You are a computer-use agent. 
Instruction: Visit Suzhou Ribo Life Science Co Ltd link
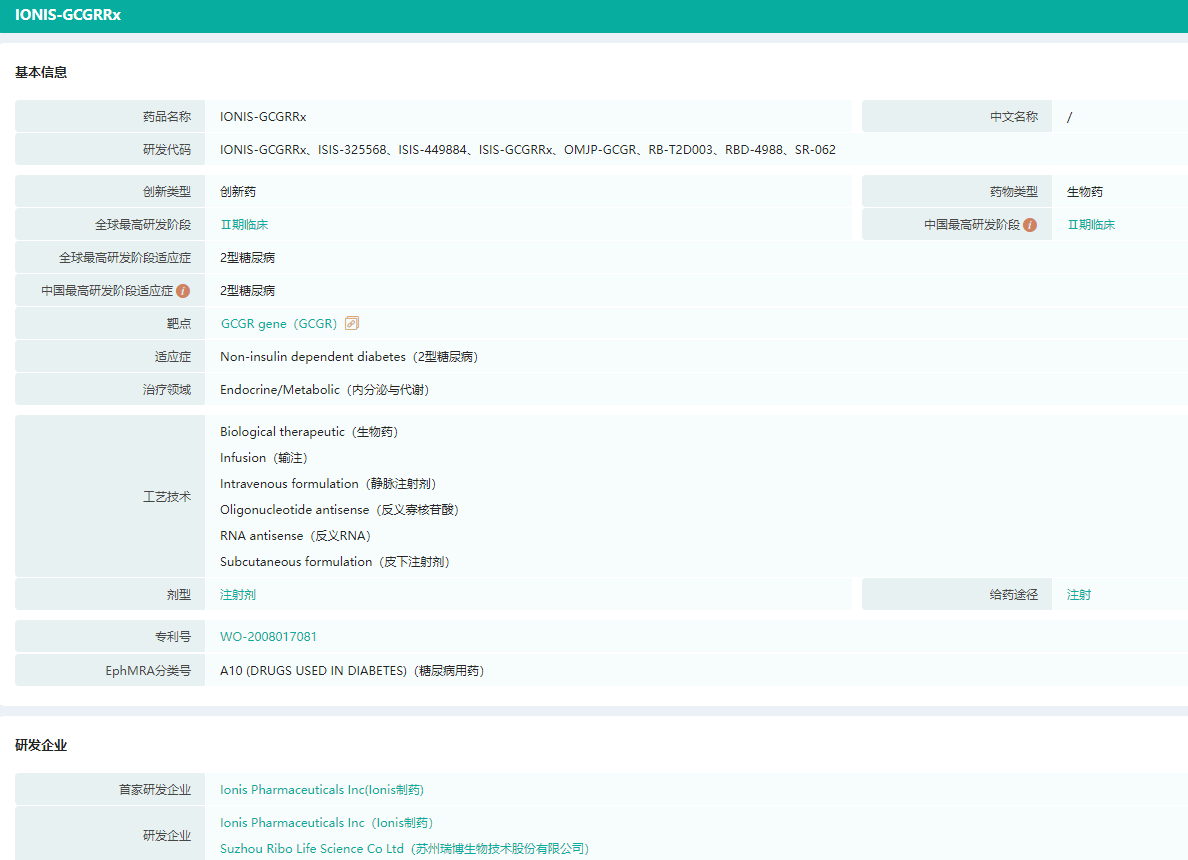coord(404,849)
